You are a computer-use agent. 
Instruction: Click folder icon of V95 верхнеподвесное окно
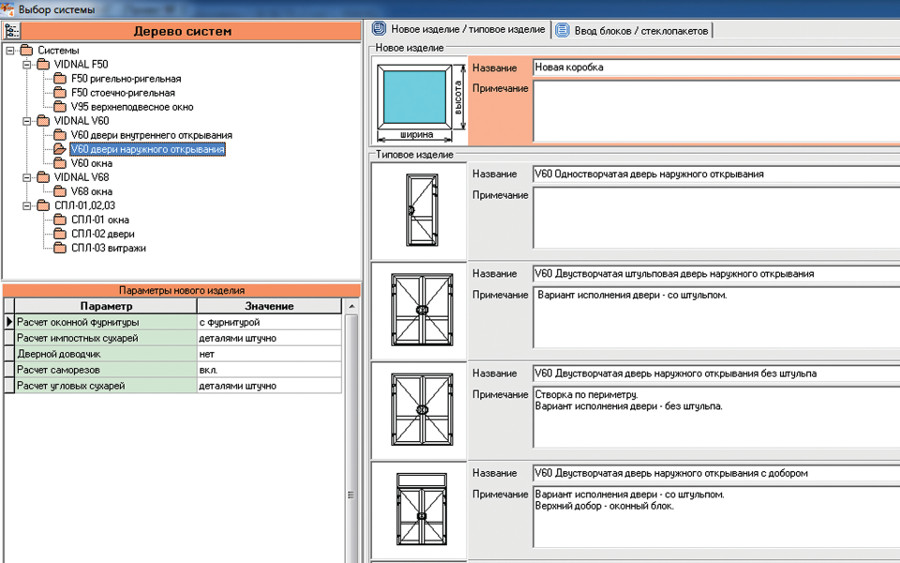(60, 106)
